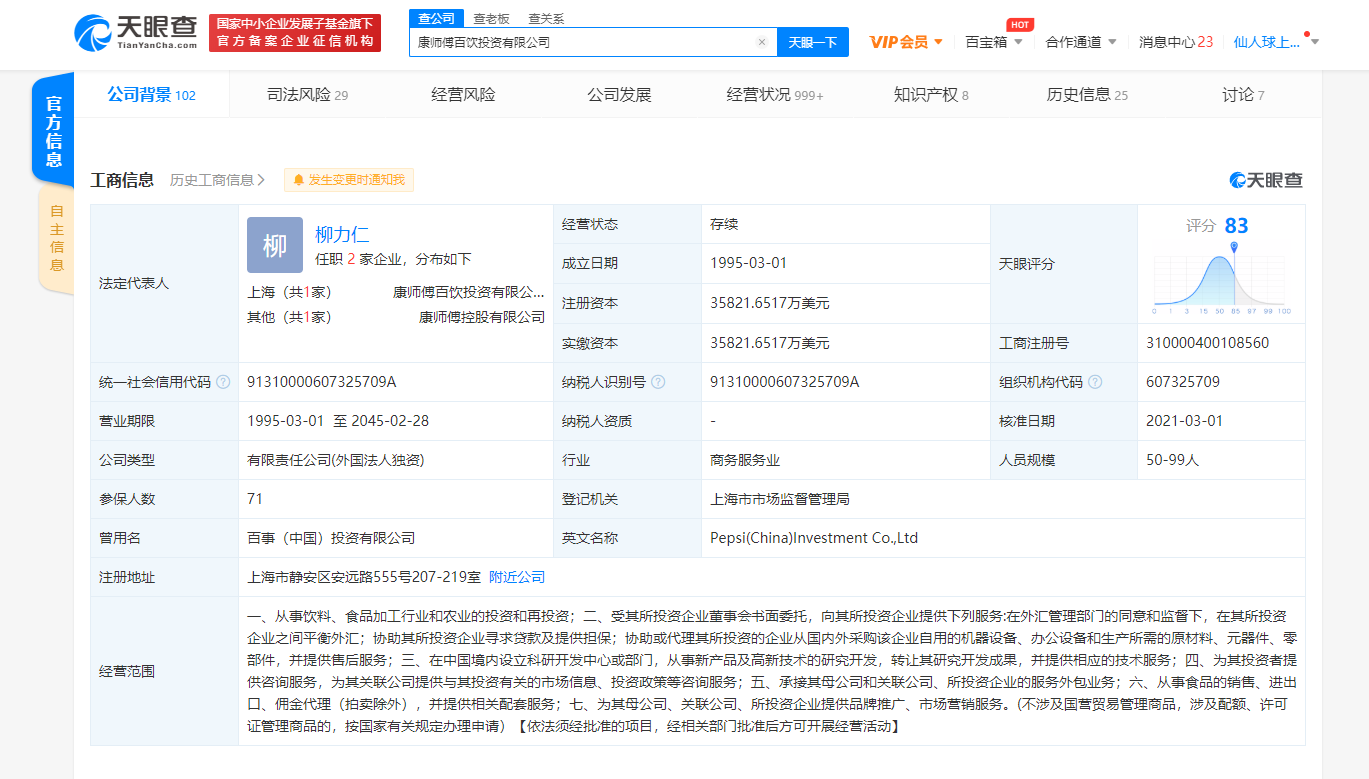This screenshot has width=1369, height=779.
Task: Select the 查关系 search tab
Action: (x=546, y=18)
